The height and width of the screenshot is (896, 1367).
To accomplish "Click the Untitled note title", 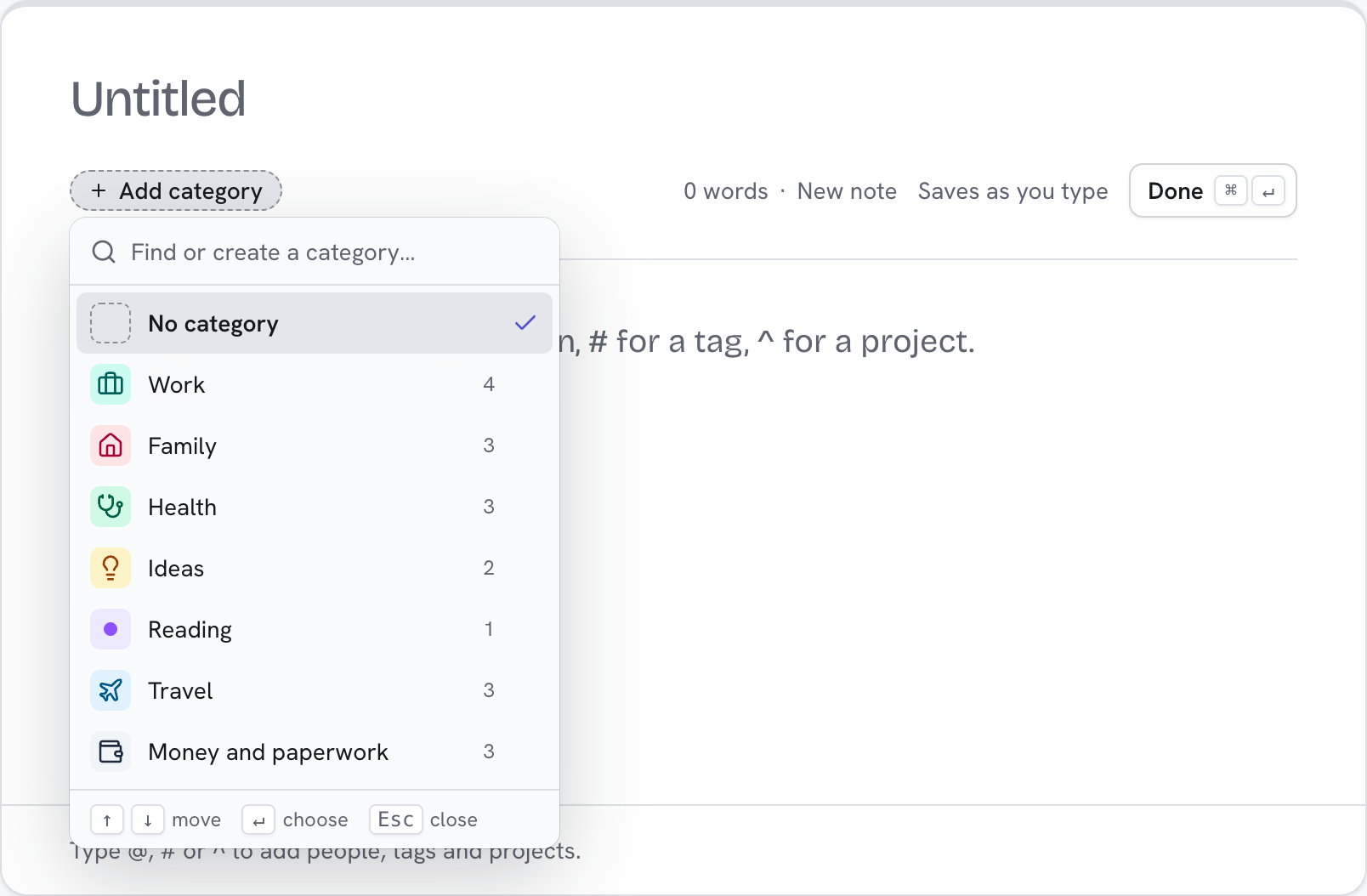I will pyautogui.click(x=159, y=99).
